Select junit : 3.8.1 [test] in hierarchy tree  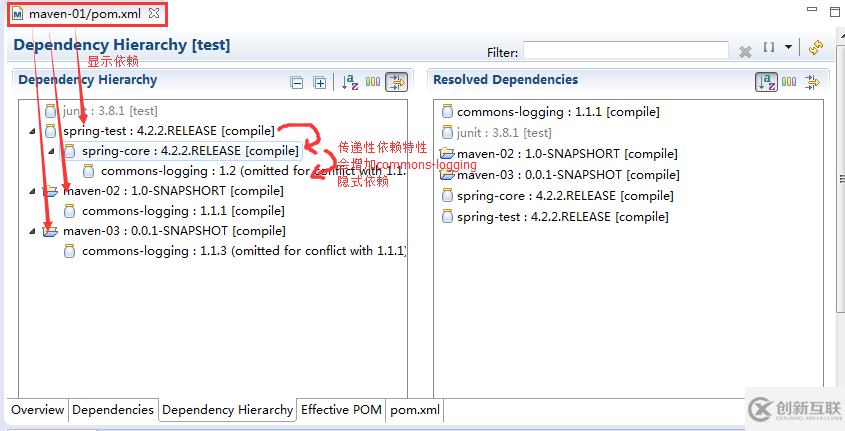(x=110, y=111)
